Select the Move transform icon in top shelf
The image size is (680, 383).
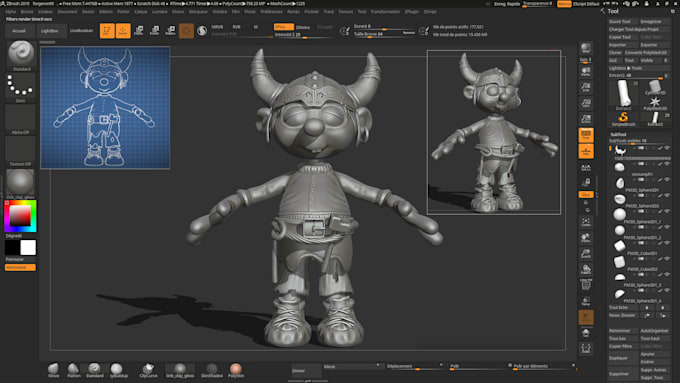coord(139,31)
